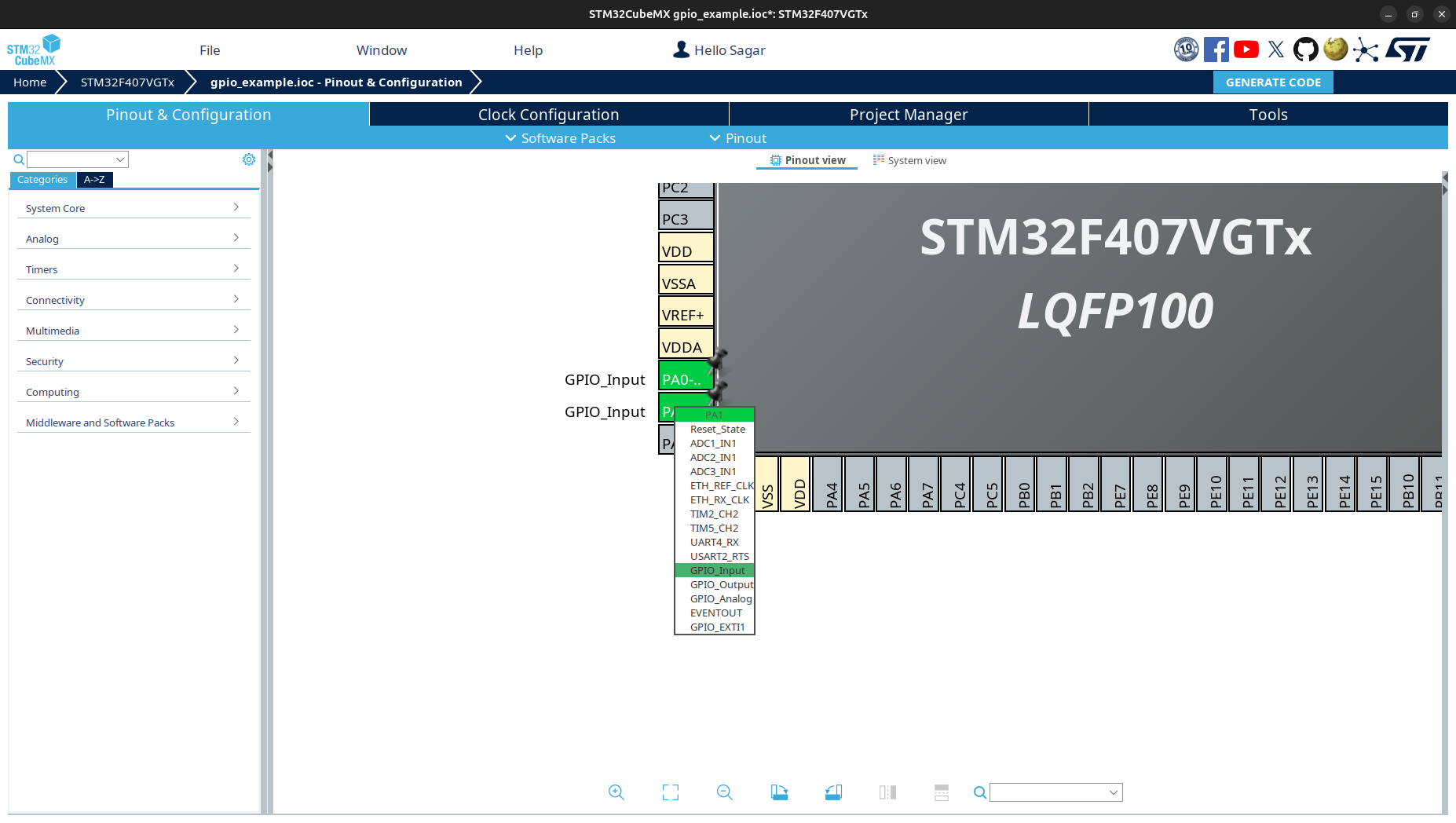
Task: Zoom in on the chip pinout view
Action: [616, 792]
